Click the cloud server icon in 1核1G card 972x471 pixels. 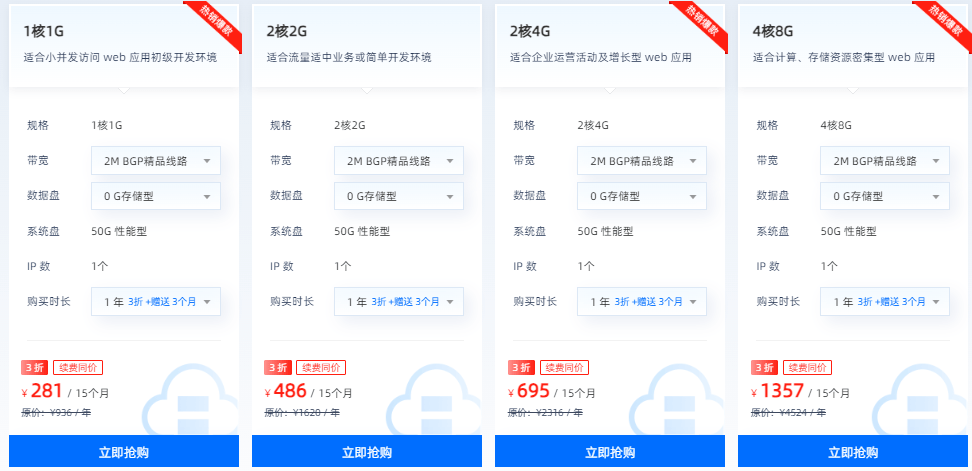[x=190, y=400]
